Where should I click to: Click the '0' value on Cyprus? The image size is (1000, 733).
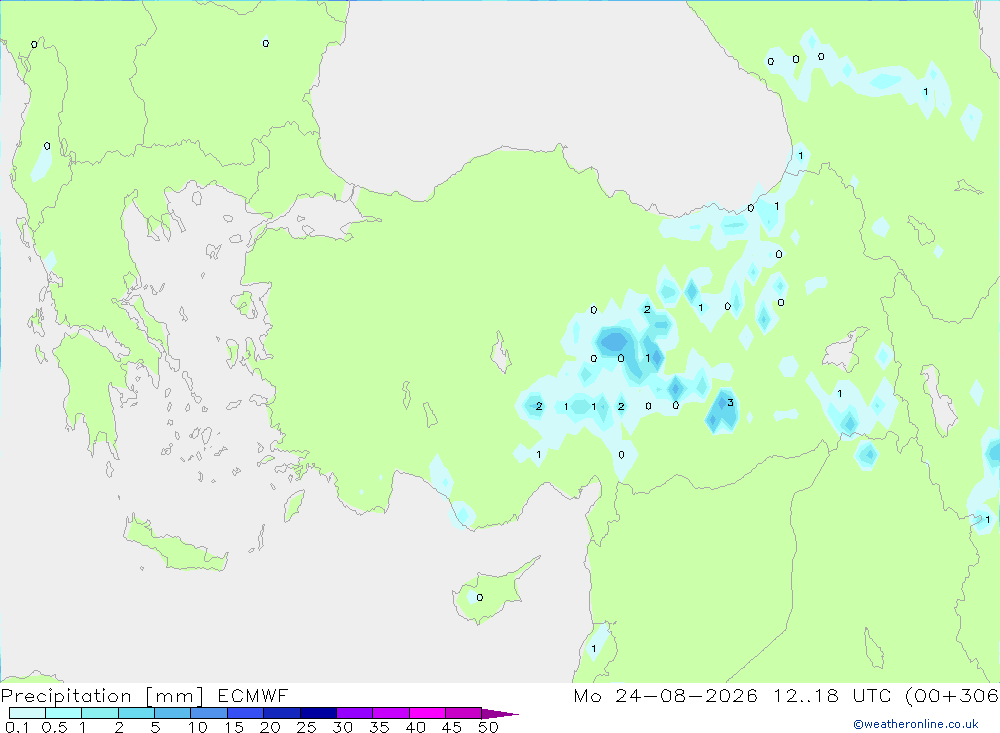[x=480, y=598]
